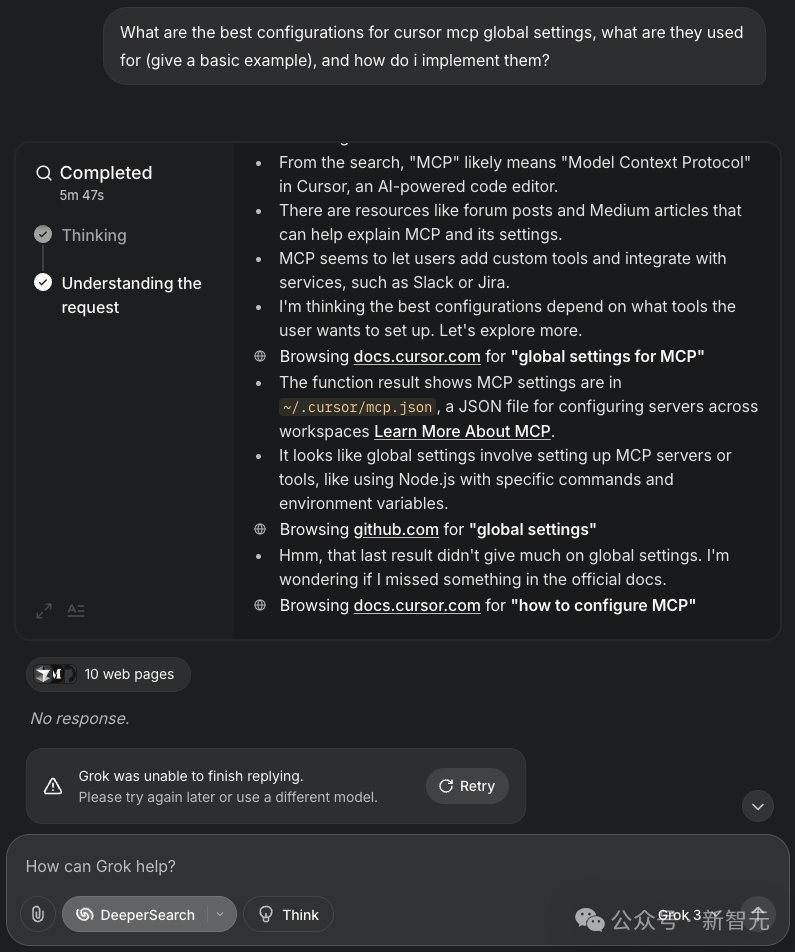Screen dimensions: 795x952
Task: Open the github.com link
Action: tap(396, 529)
